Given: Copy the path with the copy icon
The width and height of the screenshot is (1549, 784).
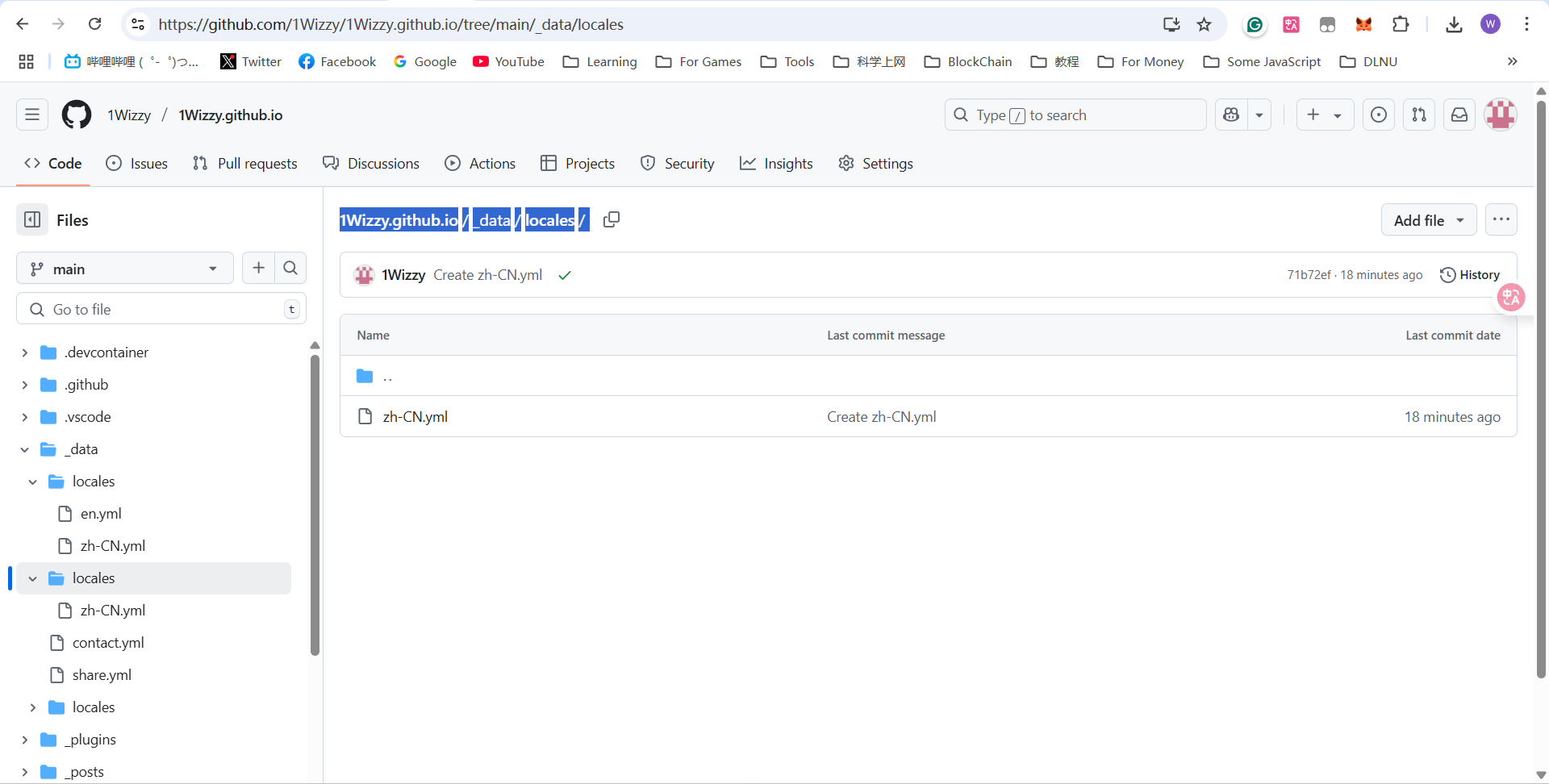Looking at the screenshot, I should click(611, 219).
